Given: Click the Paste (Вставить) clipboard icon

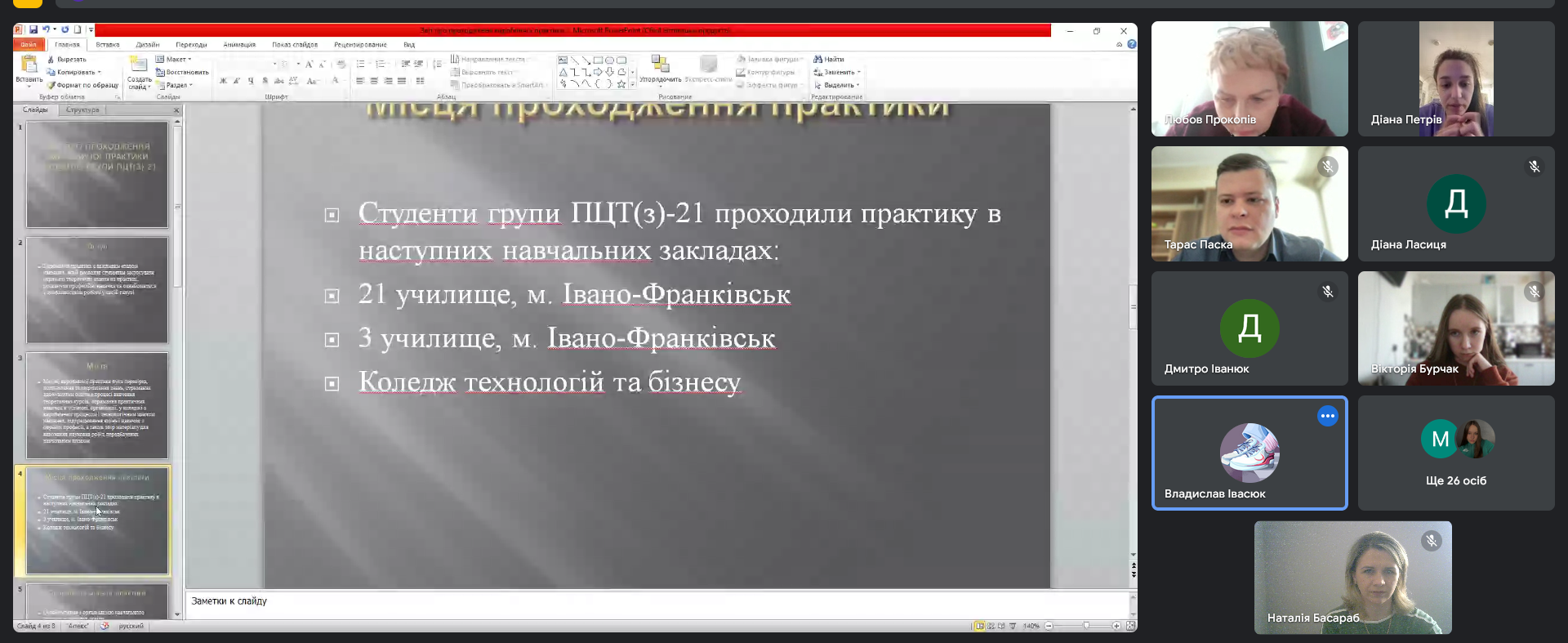Looking at the screenshot, I should 29,65.
